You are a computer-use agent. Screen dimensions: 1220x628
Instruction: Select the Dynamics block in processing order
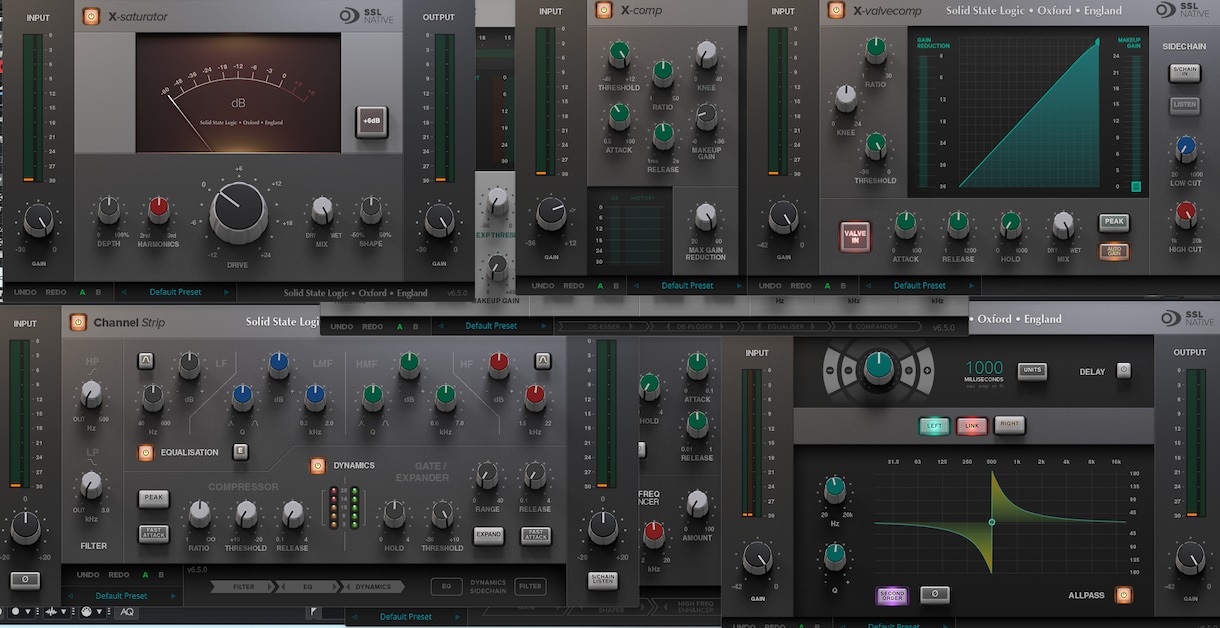(x=372, y=587)
